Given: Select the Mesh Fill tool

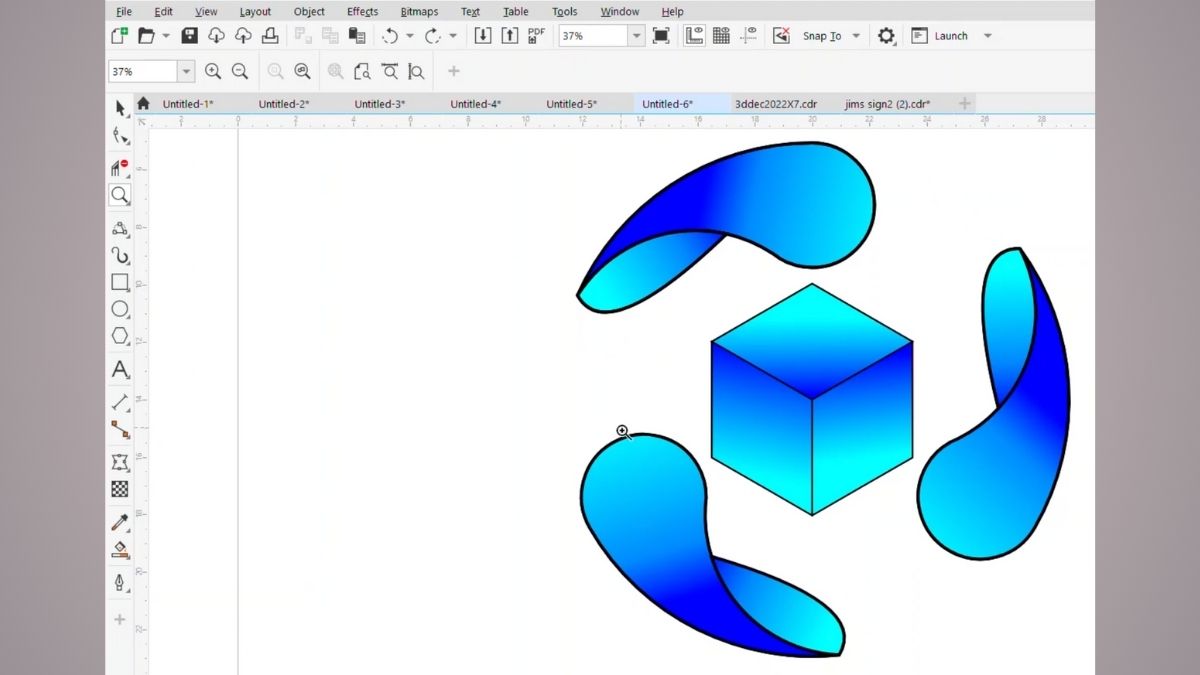Looking at the screenshot, I should coord(120,489).
